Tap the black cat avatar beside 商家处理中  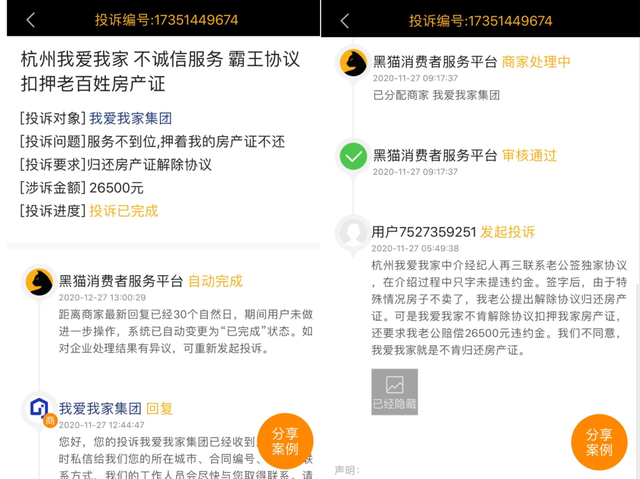[353, 62]
